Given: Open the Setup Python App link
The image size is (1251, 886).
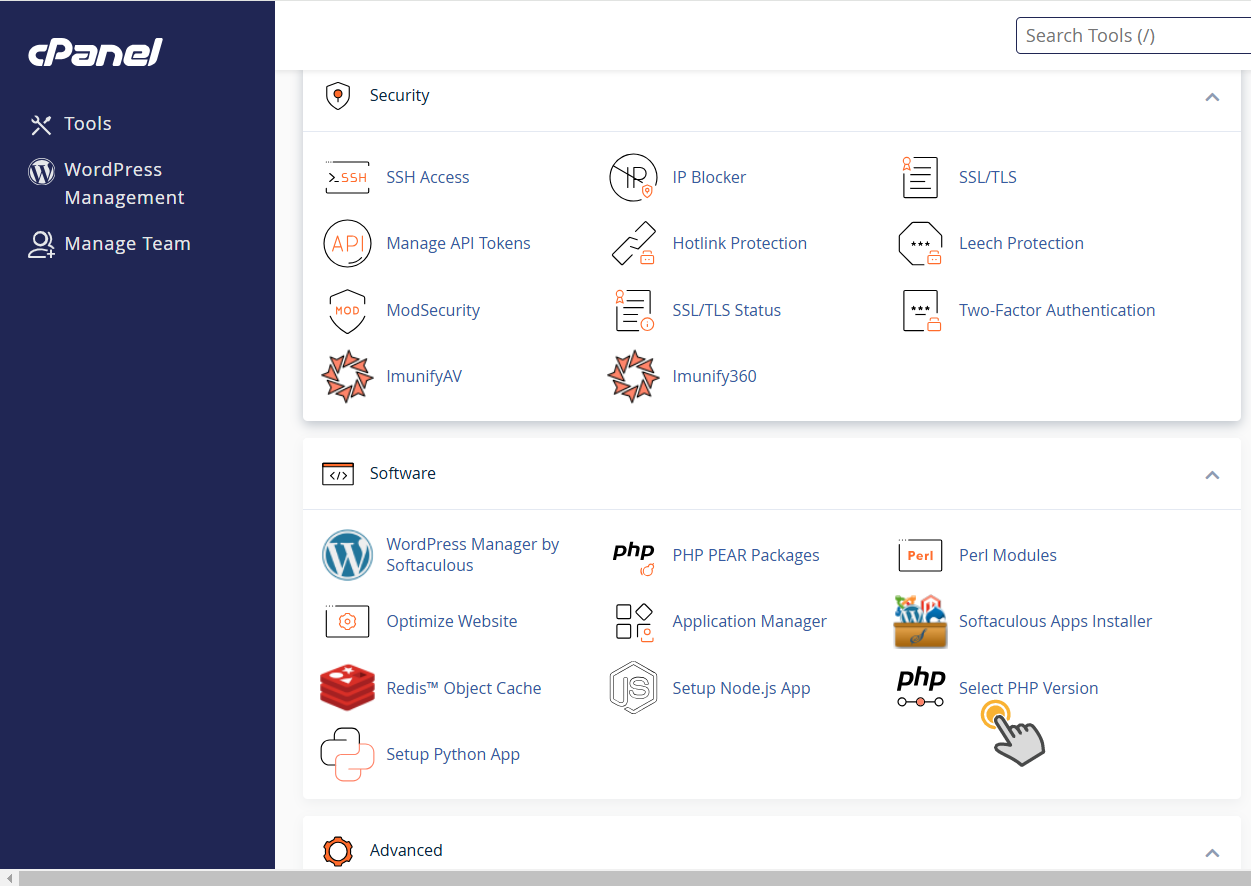Looking at the screenshot, I should (x=453, y=754).
